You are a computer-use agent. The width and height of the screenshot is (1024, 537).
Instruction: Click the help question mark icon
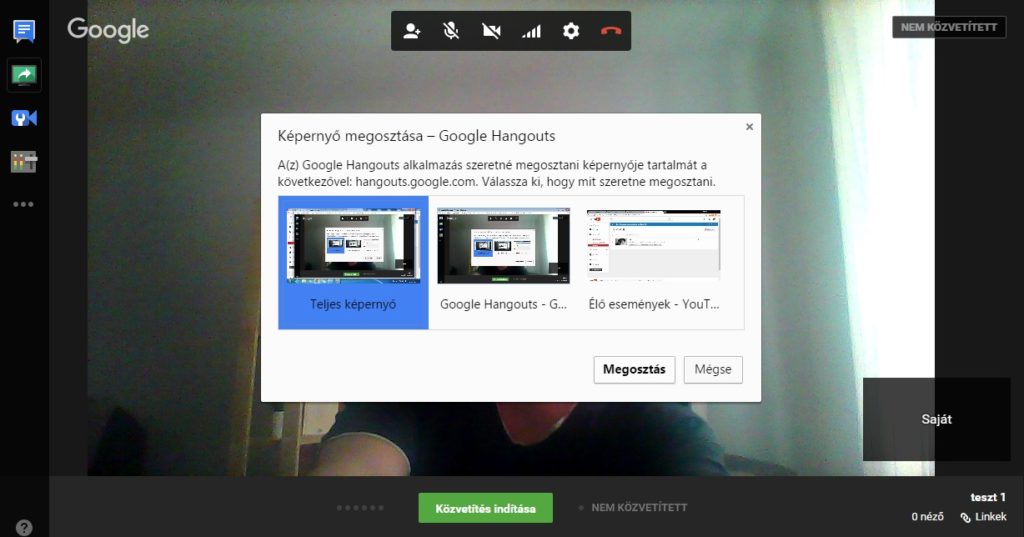(24, 527)
